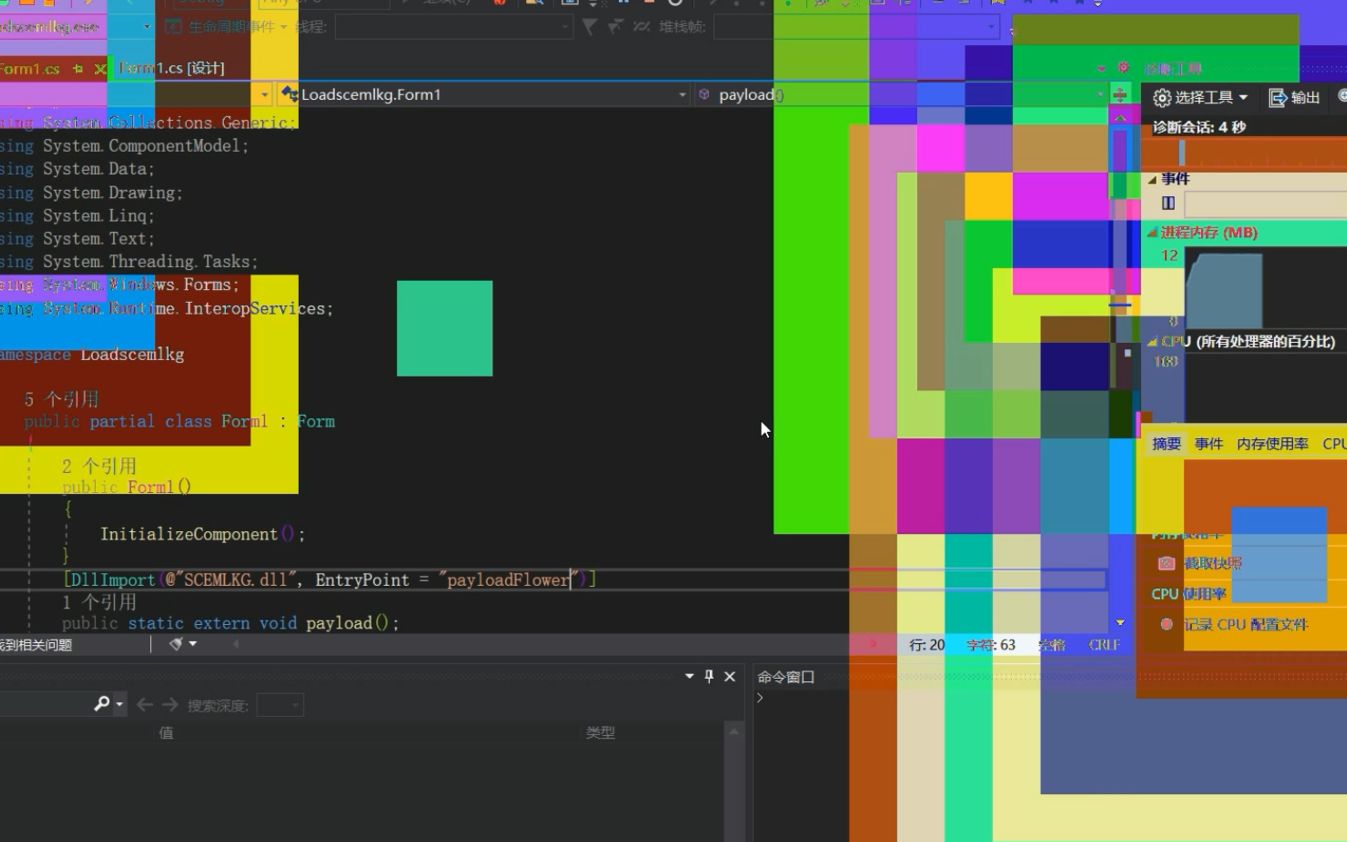Select the Form1.cs [设计] tab
The image size is (1347, 842).
coord(172,68)
